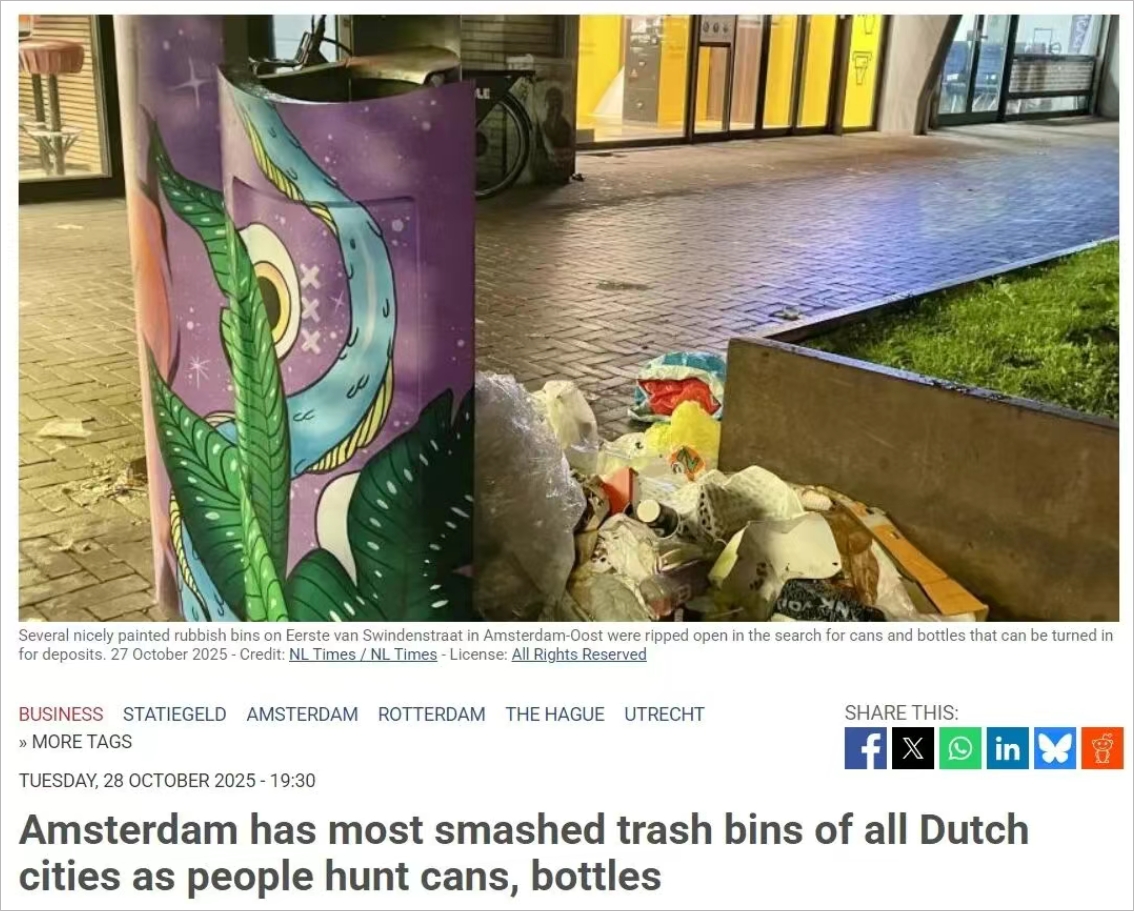Open the ROTTERDAM tag
The image size is (1134, 911).
coord(432,714)
